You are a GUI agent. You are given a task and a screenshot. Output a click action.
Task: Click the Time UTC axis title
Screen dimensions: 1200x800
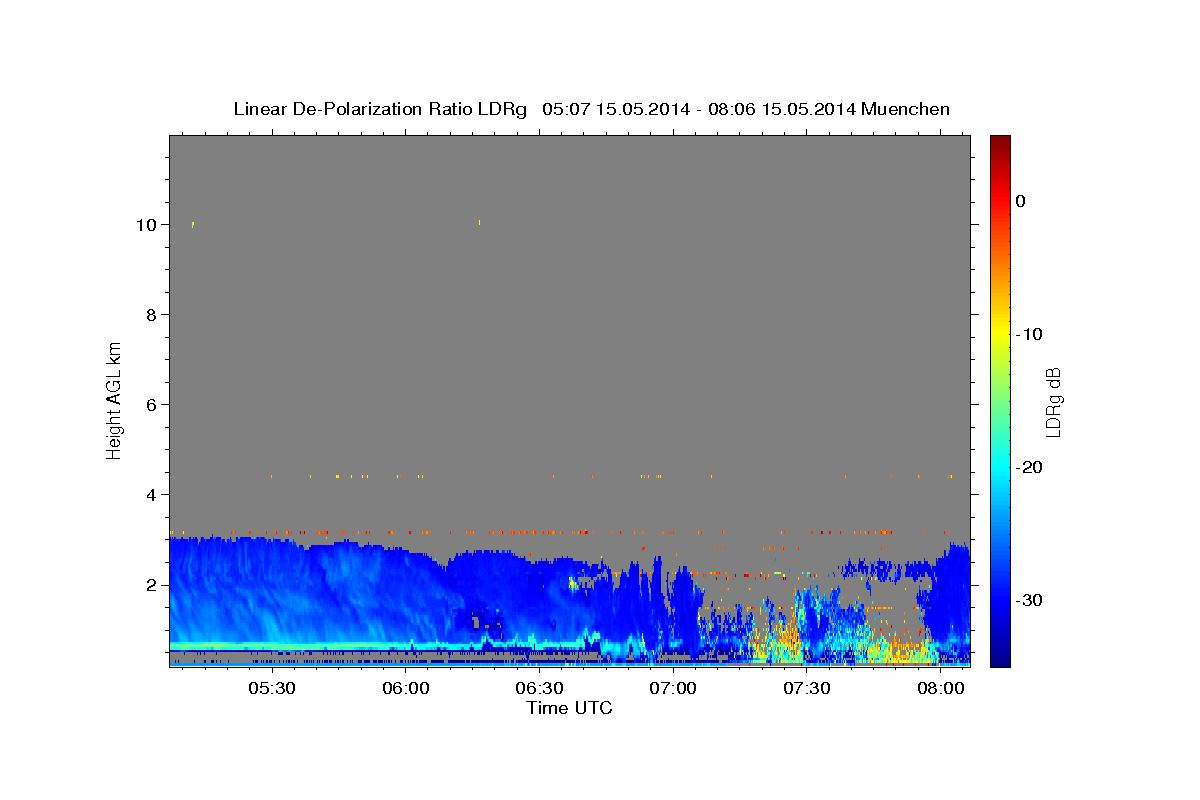point(569,708)
